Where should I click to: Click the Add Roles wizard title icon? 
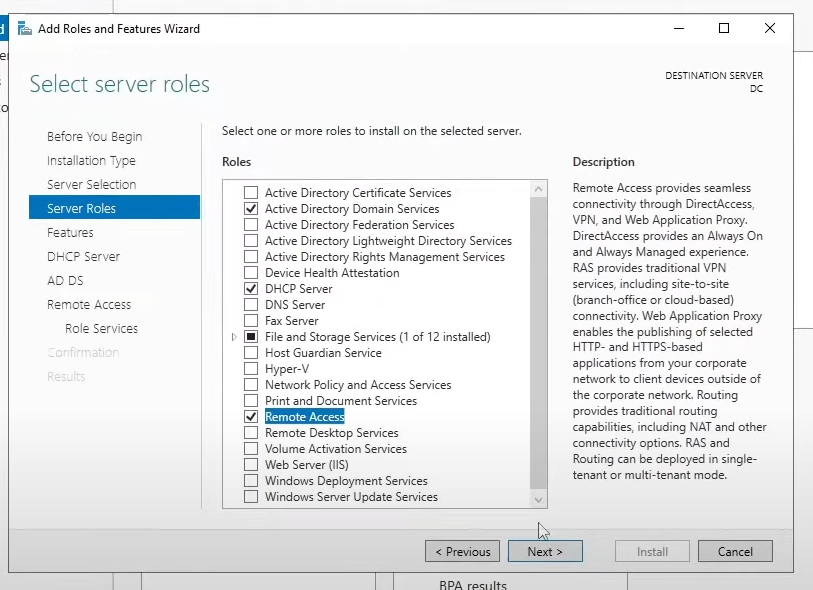tap(24, 29)
